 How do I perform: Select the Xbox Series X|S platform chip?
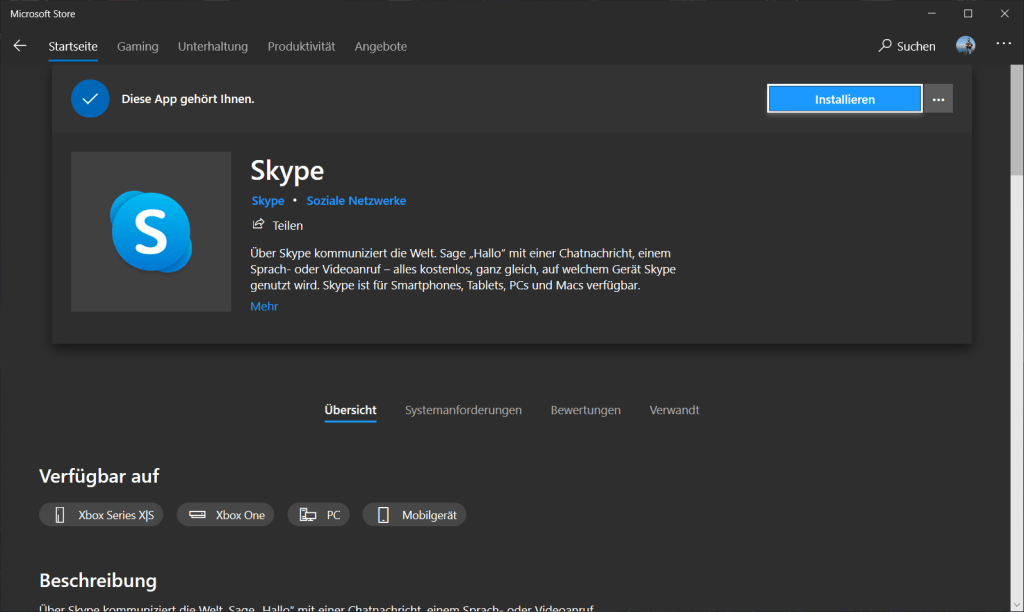tap(102, 515)
